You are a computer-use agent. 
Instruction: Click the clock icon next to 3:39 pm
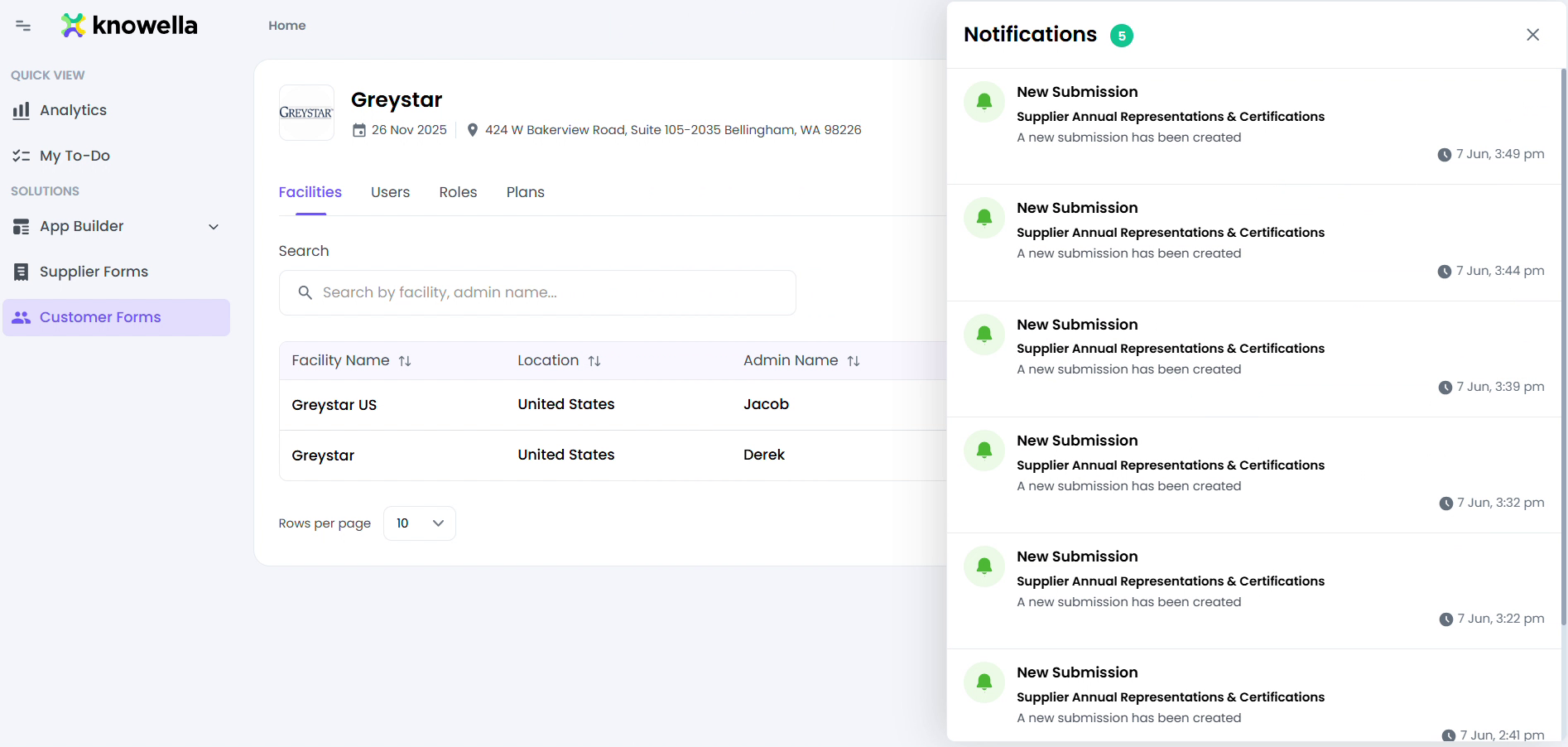(1445, 388)
